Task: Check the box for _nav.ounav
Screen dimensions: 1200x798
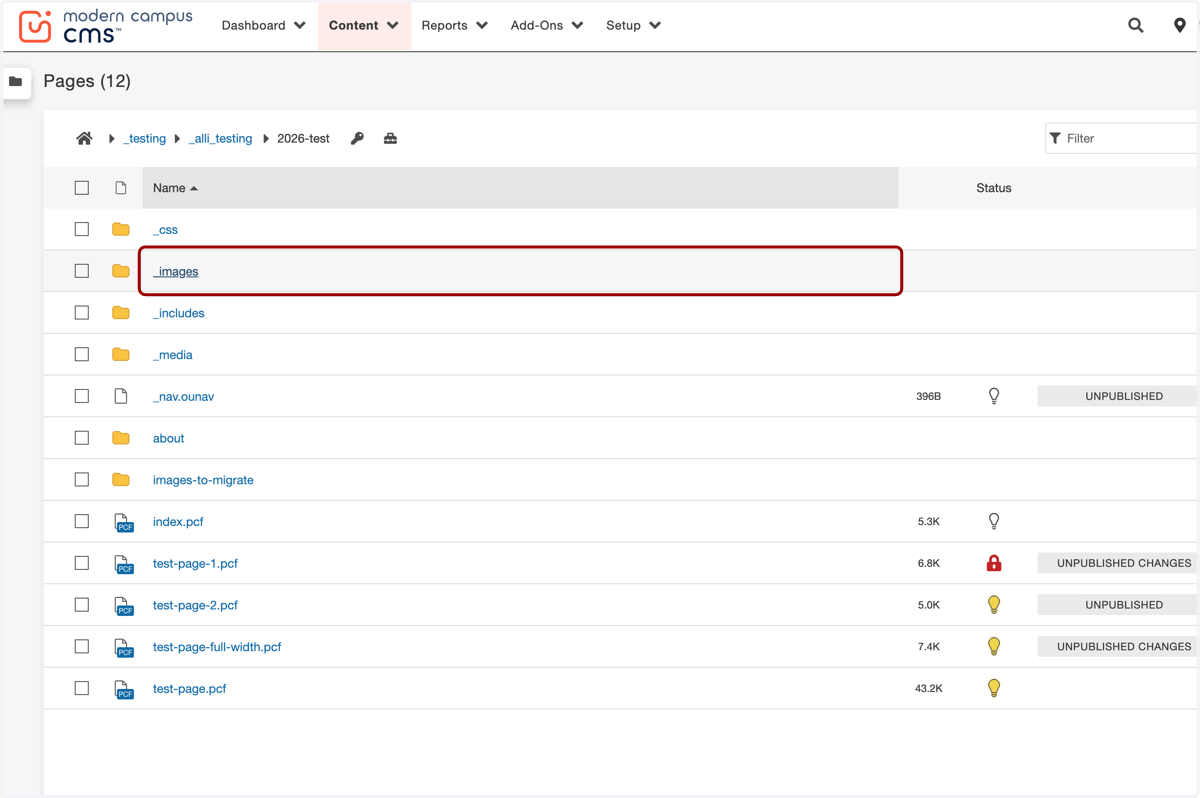Action: [82, 396]
